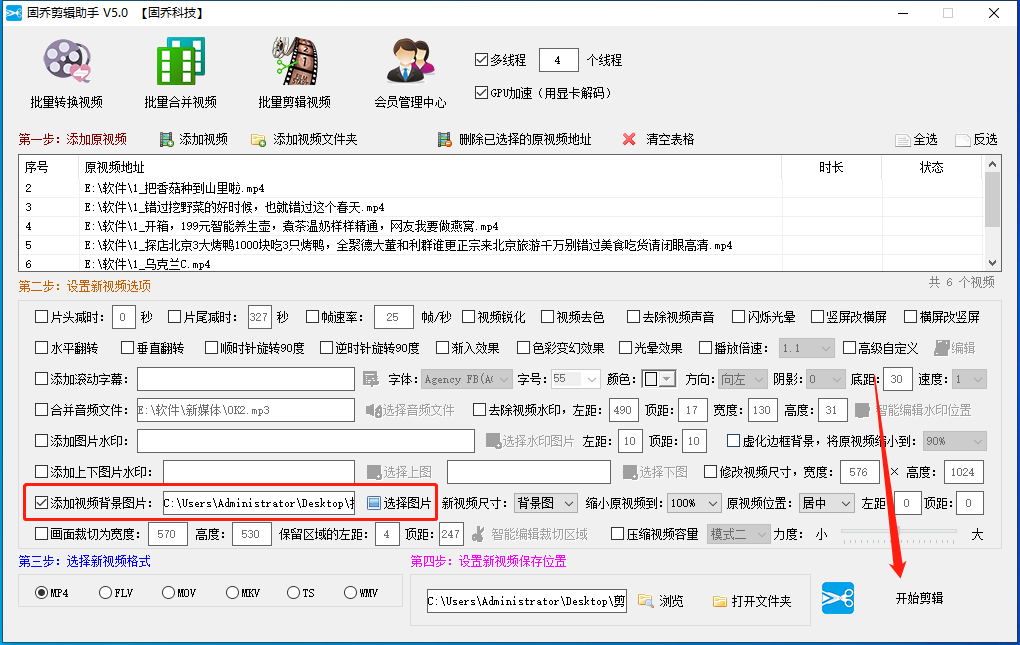Click the scissors 开始剪辑 icon

(x=838, y=599)
